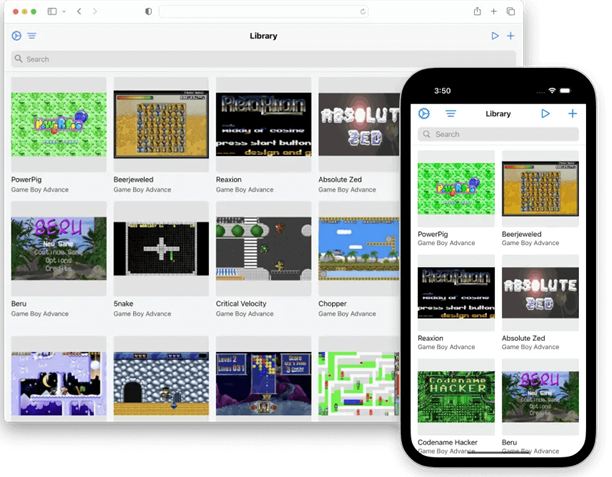The height and width of the screenshot is (477, 612).
Task: Open the Chopper game thumbnail
Action: [359, 249]
